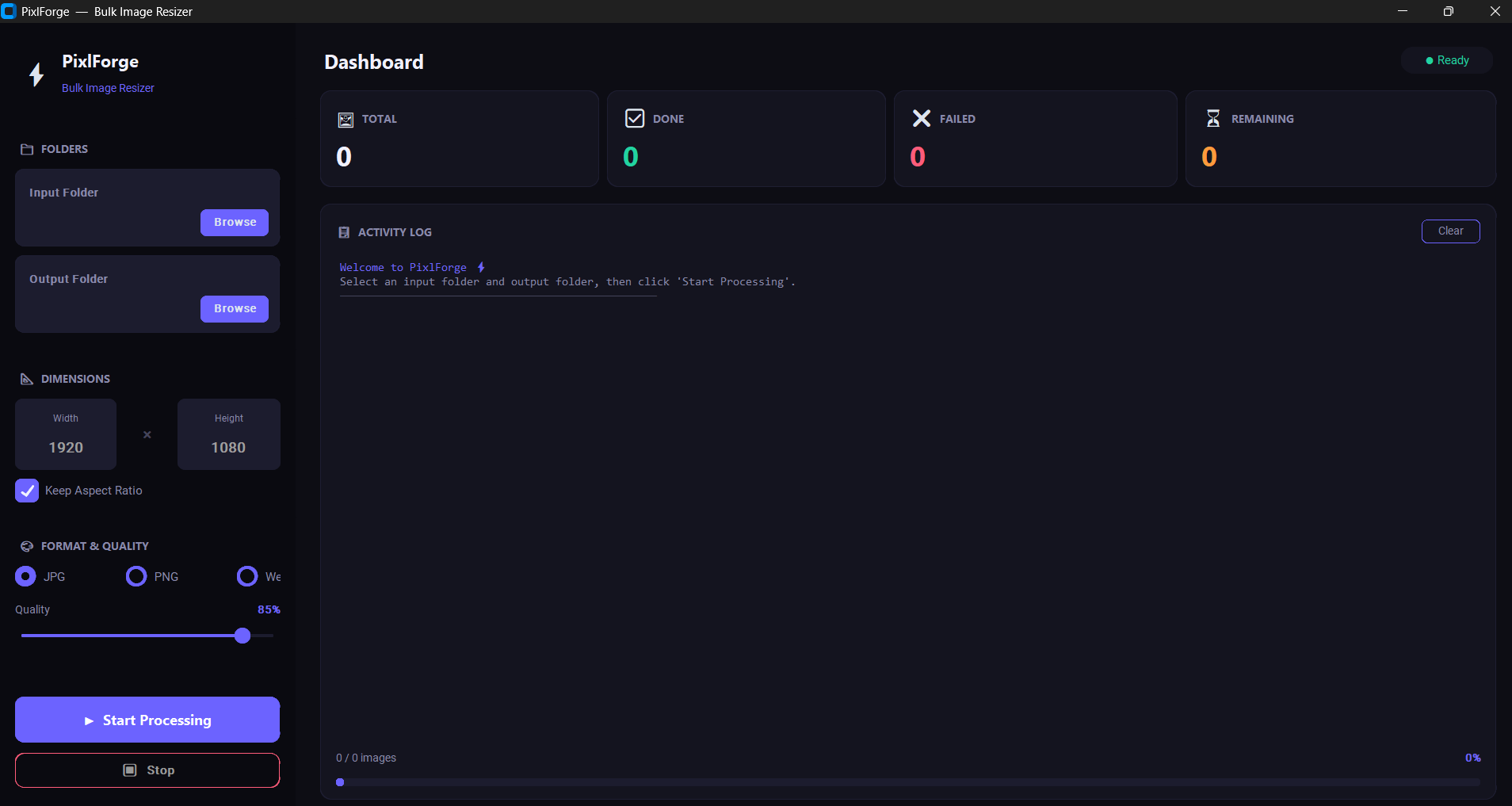Click the Done checkmark icon
This screenshot has height=806, width=1512.
[x=635, y=118]
